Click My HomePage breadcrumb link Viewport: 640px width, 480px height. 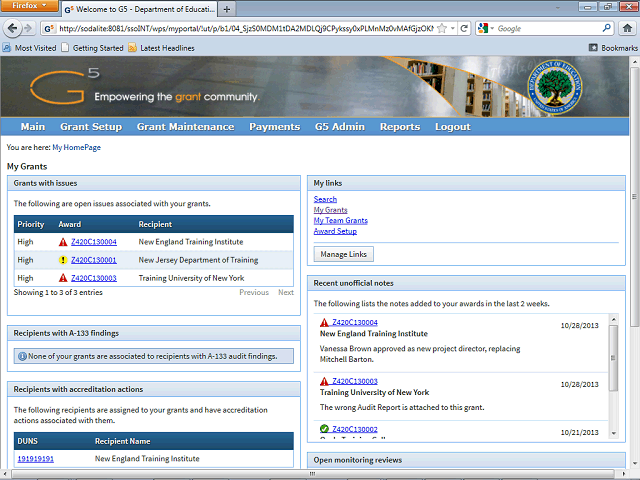(x=76, y=147)
